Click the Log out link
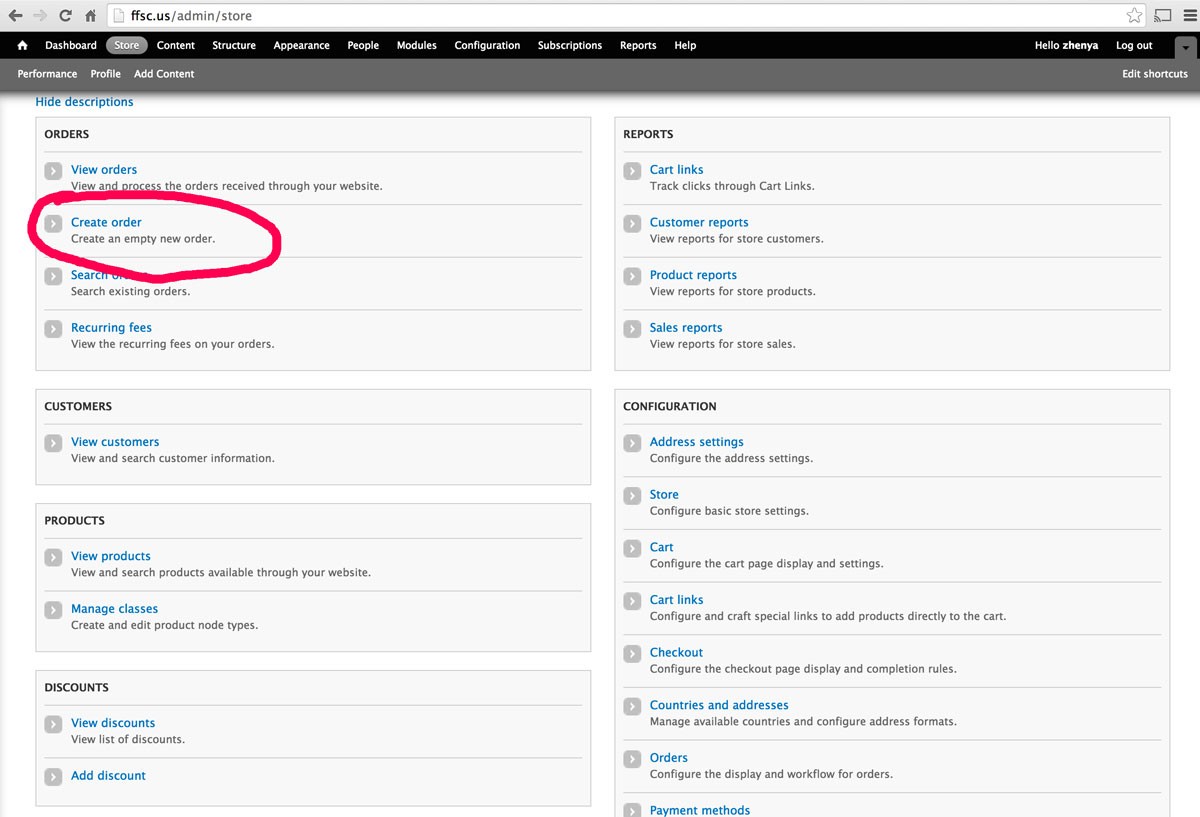The width and height of the screenshot is (1200, 817). 1134,45
